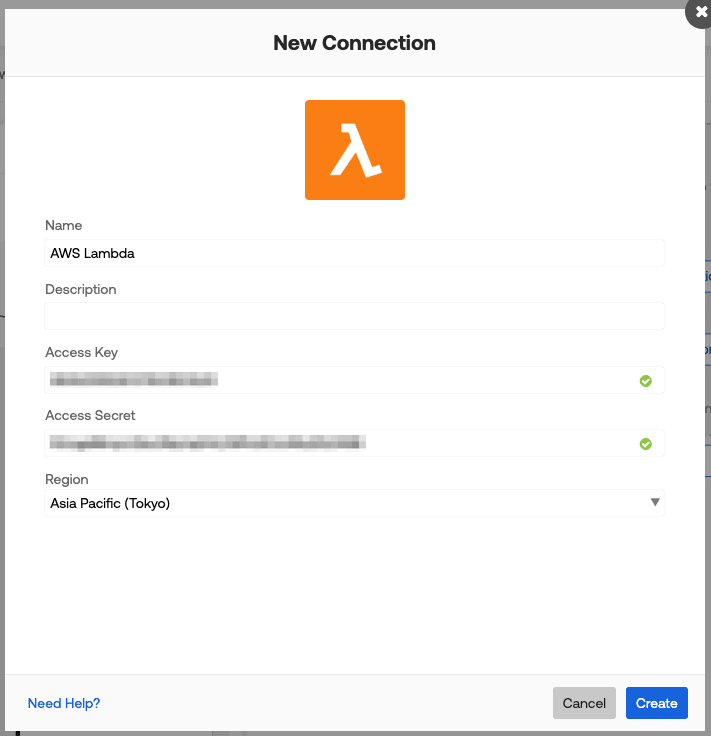Screen dimensions: 711x736
Task: Open the Need Help? link
Action: pyautogui.click(x=64, y=703)
